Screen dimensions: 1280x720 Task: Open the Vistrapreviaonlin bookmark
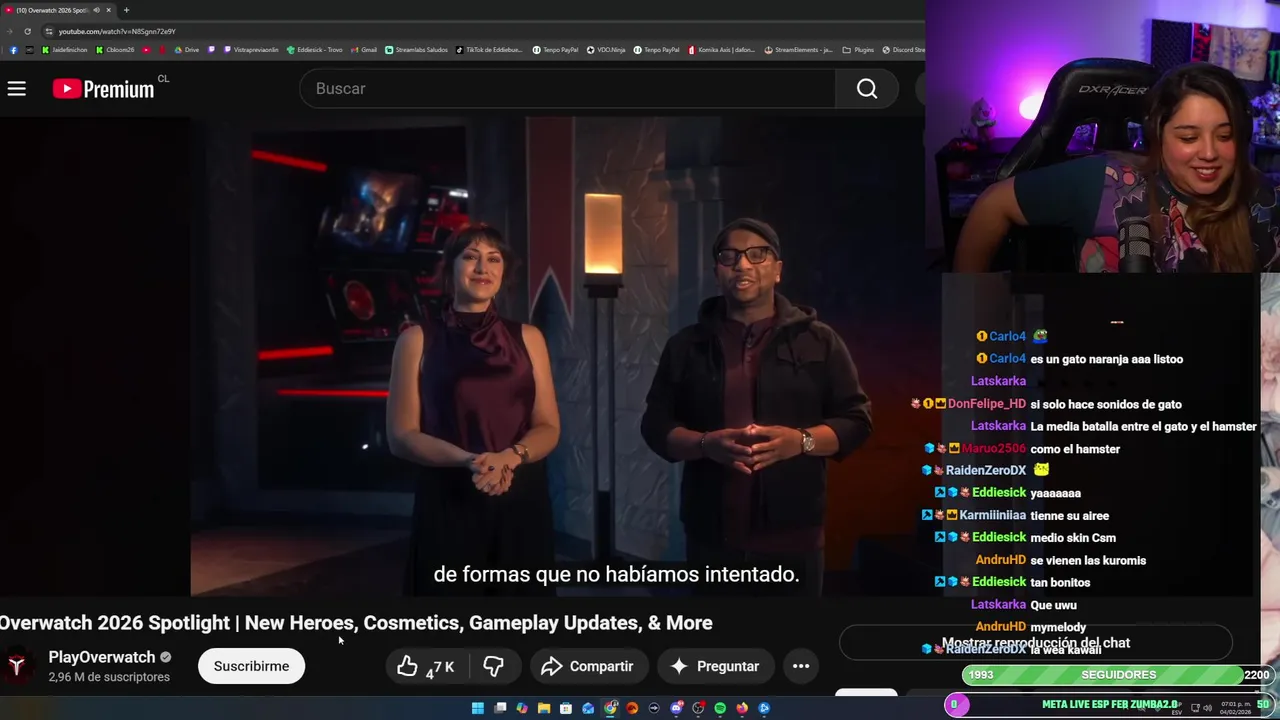[252, 50]
